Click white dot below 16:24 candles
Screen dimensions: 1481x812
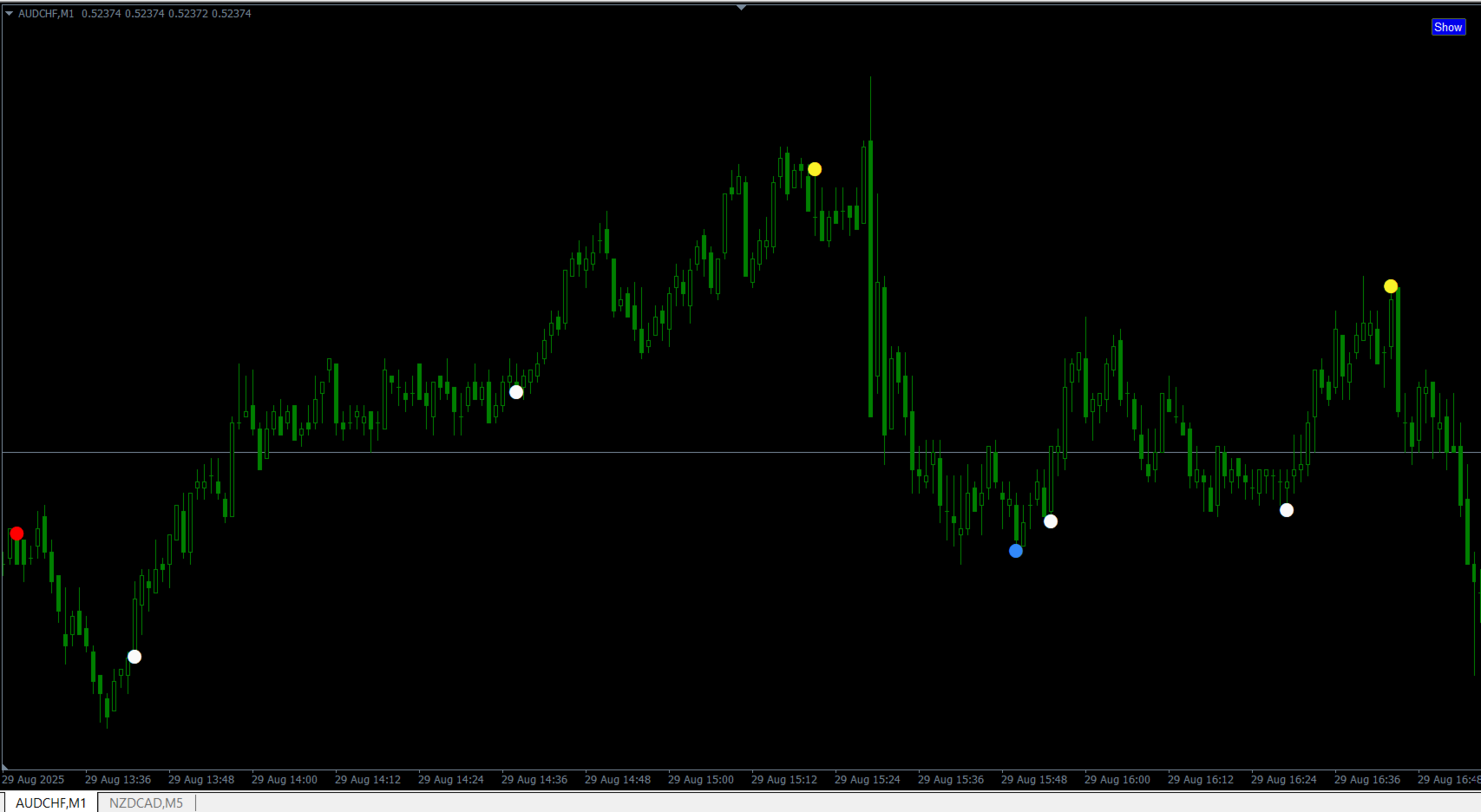pos(1287,510)
